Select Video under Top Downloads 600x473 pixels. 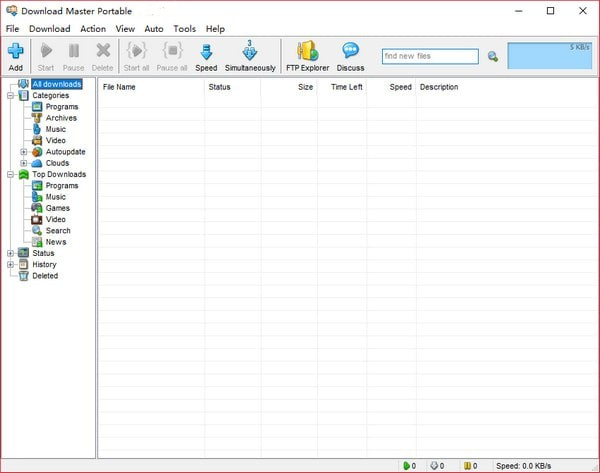pos(56,219)
